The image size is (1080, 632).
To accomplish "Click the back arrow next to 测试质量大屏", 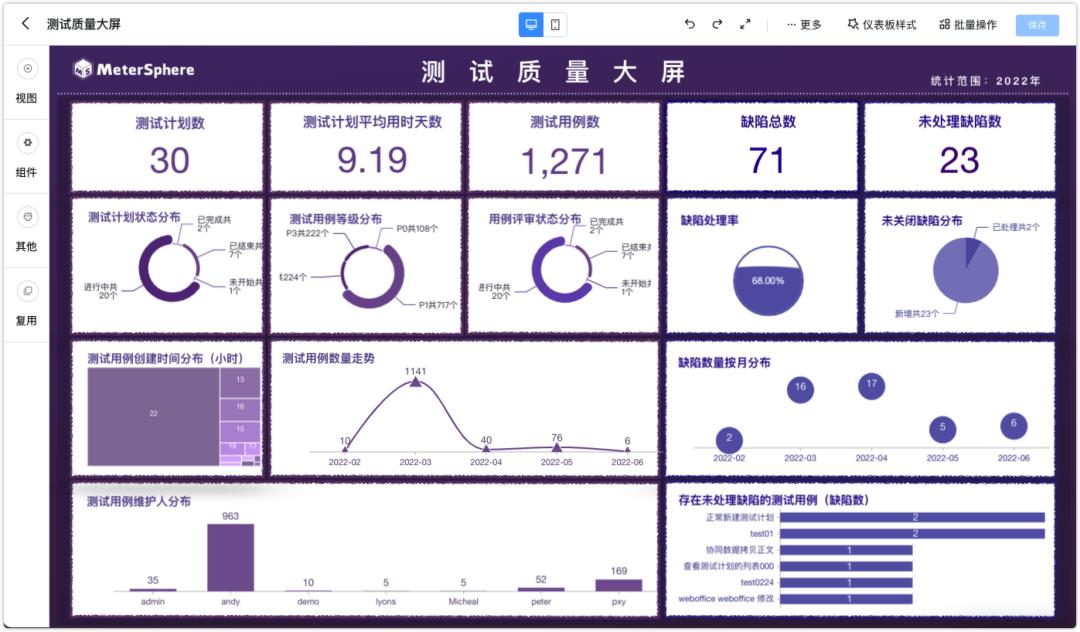I will click(24, 22).
